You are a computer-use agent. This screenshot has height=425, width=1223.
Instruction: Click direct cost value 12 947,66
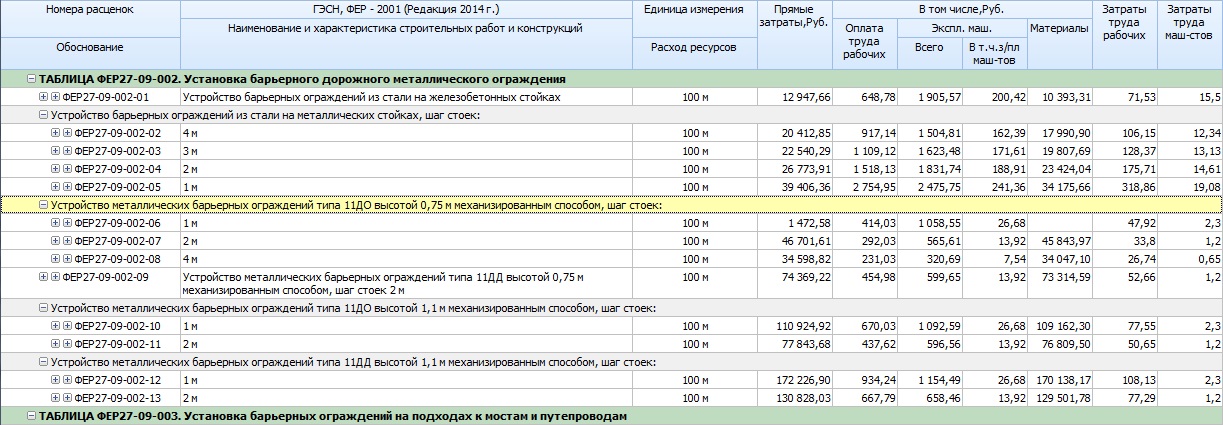[806, 97]
